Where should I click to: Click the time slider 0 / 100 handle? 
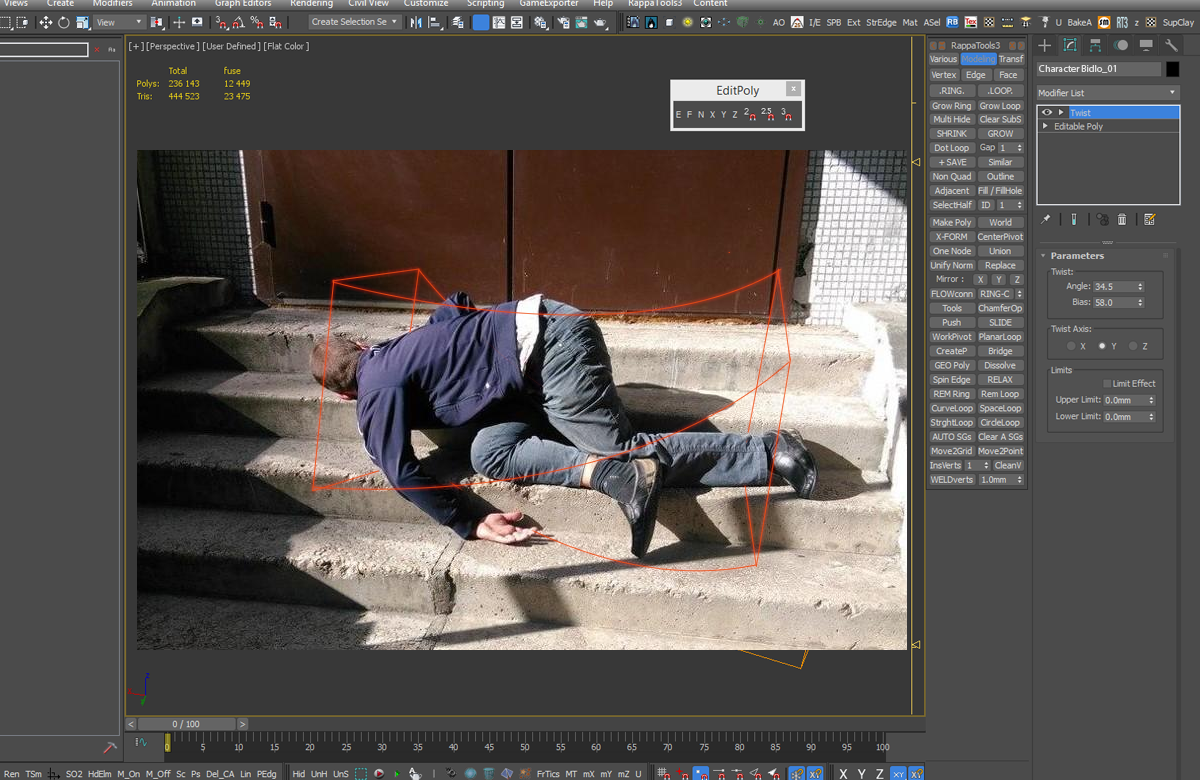(x=185, y=724)
